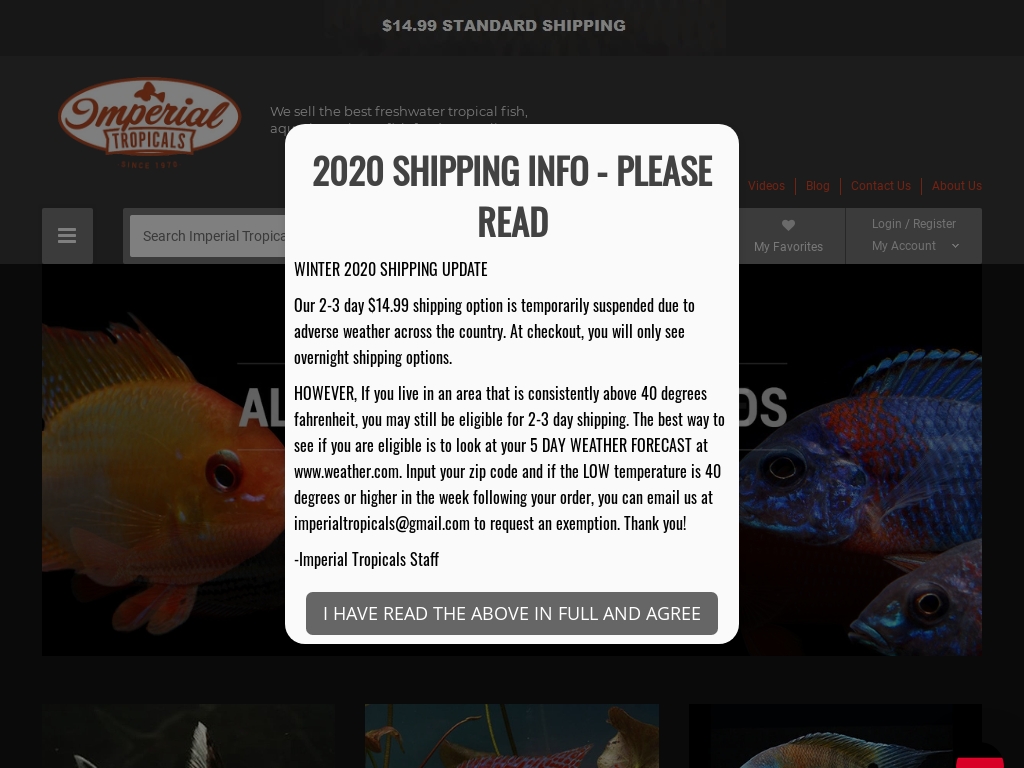
Task: Click the My Favorites heart icon
Action: tap(788, 225)
